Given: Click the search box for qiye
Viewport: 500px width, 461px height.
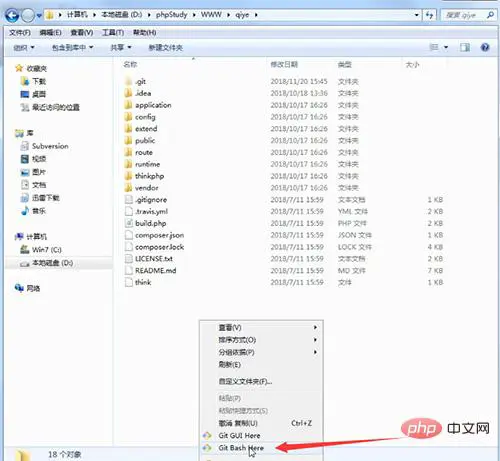Looking at the screenshot, I should pos(468,15).
